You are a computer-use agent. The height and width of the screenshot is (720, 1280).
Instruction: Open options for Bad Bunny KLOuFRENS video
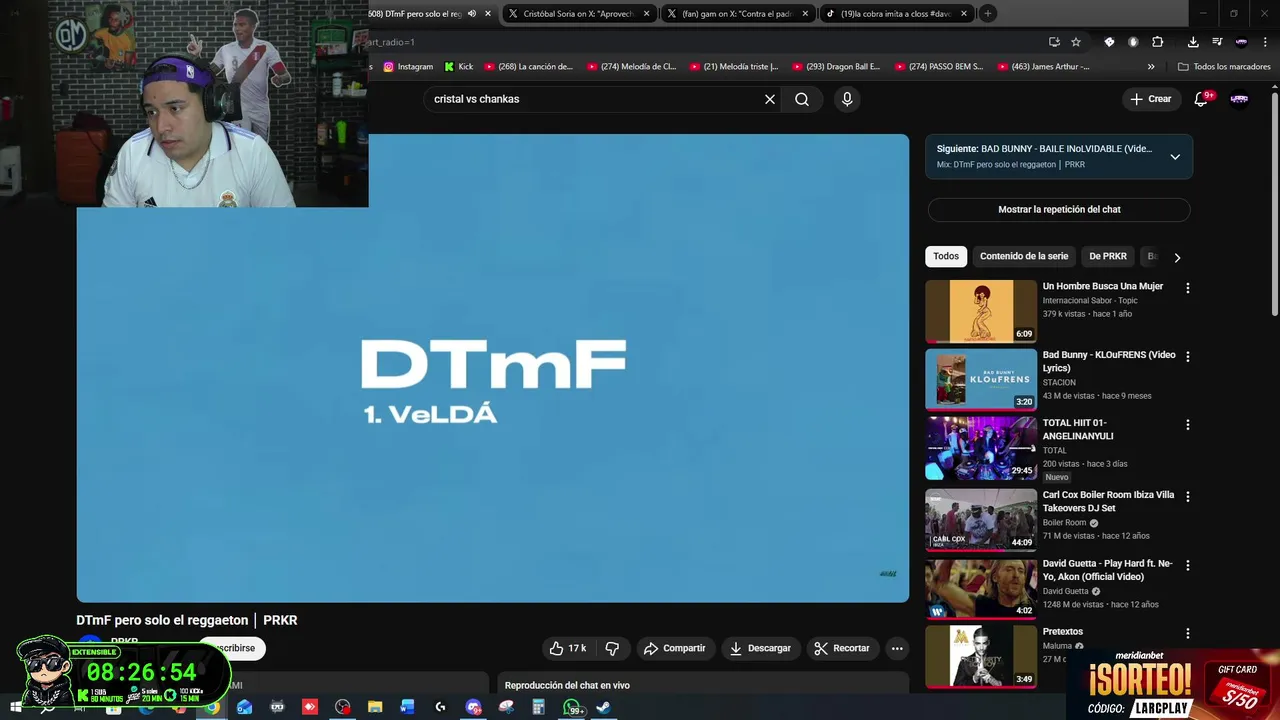click(x=1188, y=356)
